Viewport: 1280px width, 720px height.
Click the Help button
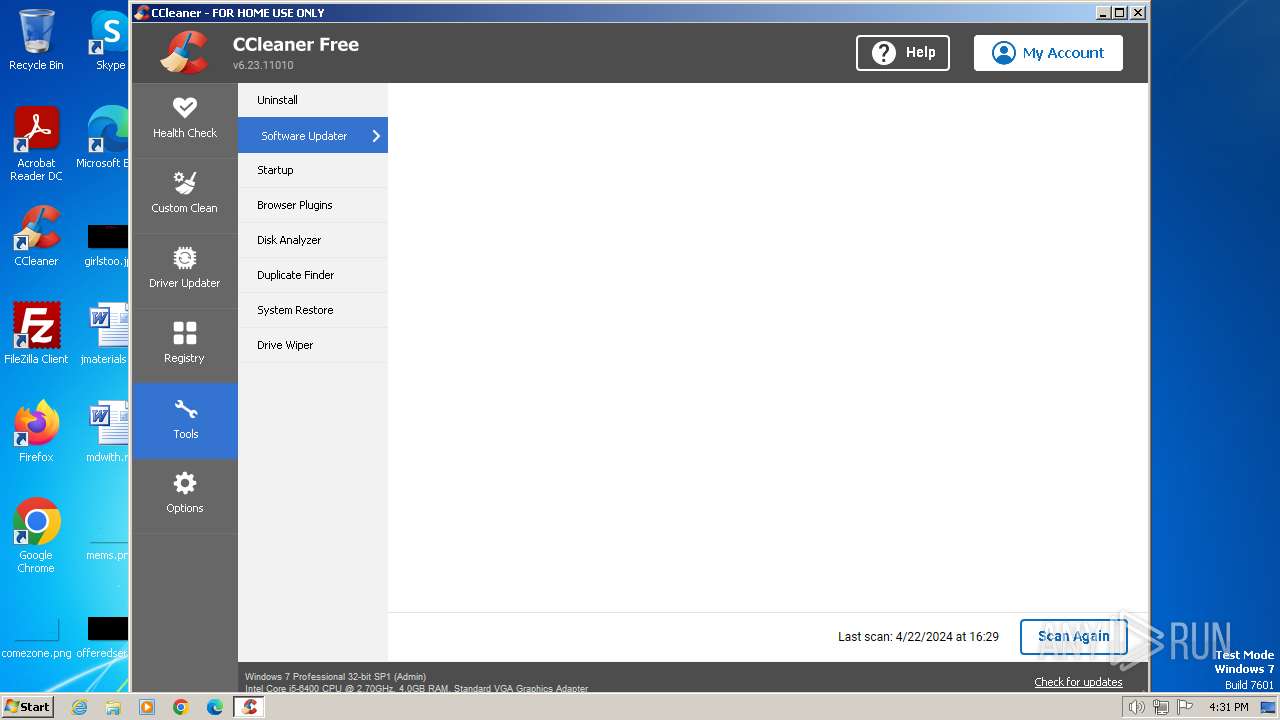(903, 53)
